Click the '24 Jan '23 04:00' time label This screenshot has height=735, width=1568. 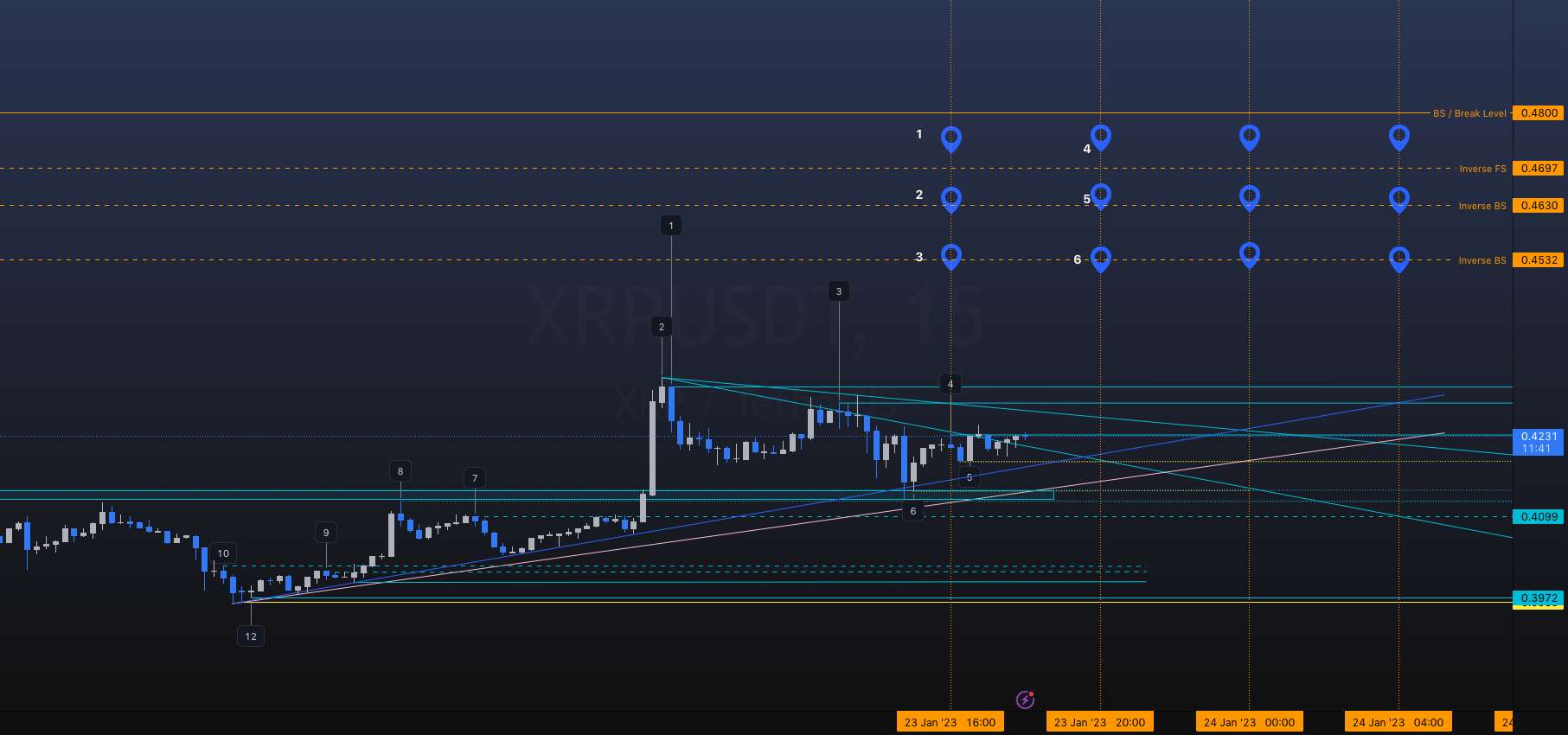[x=1398, y=722]
